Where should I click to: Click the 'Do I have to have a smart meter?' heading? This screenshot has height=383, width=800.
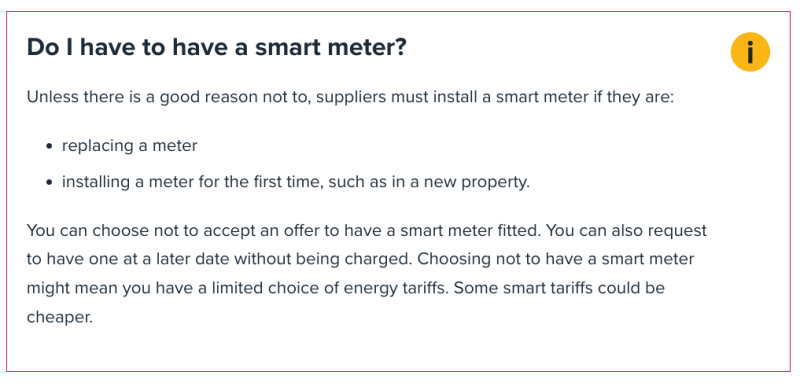tap(216, 47)
